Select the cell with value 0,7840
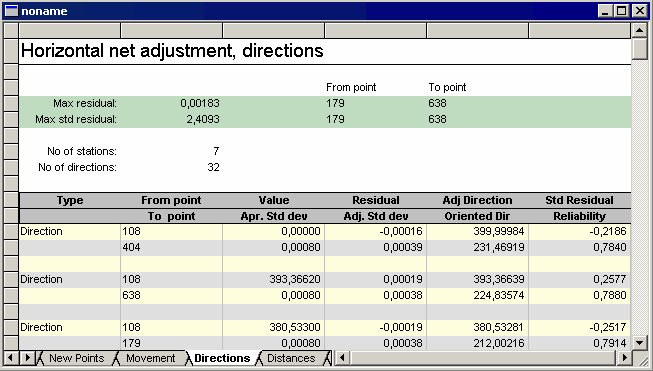This screenshot has height=371, width=653. (x=579, y=247)
